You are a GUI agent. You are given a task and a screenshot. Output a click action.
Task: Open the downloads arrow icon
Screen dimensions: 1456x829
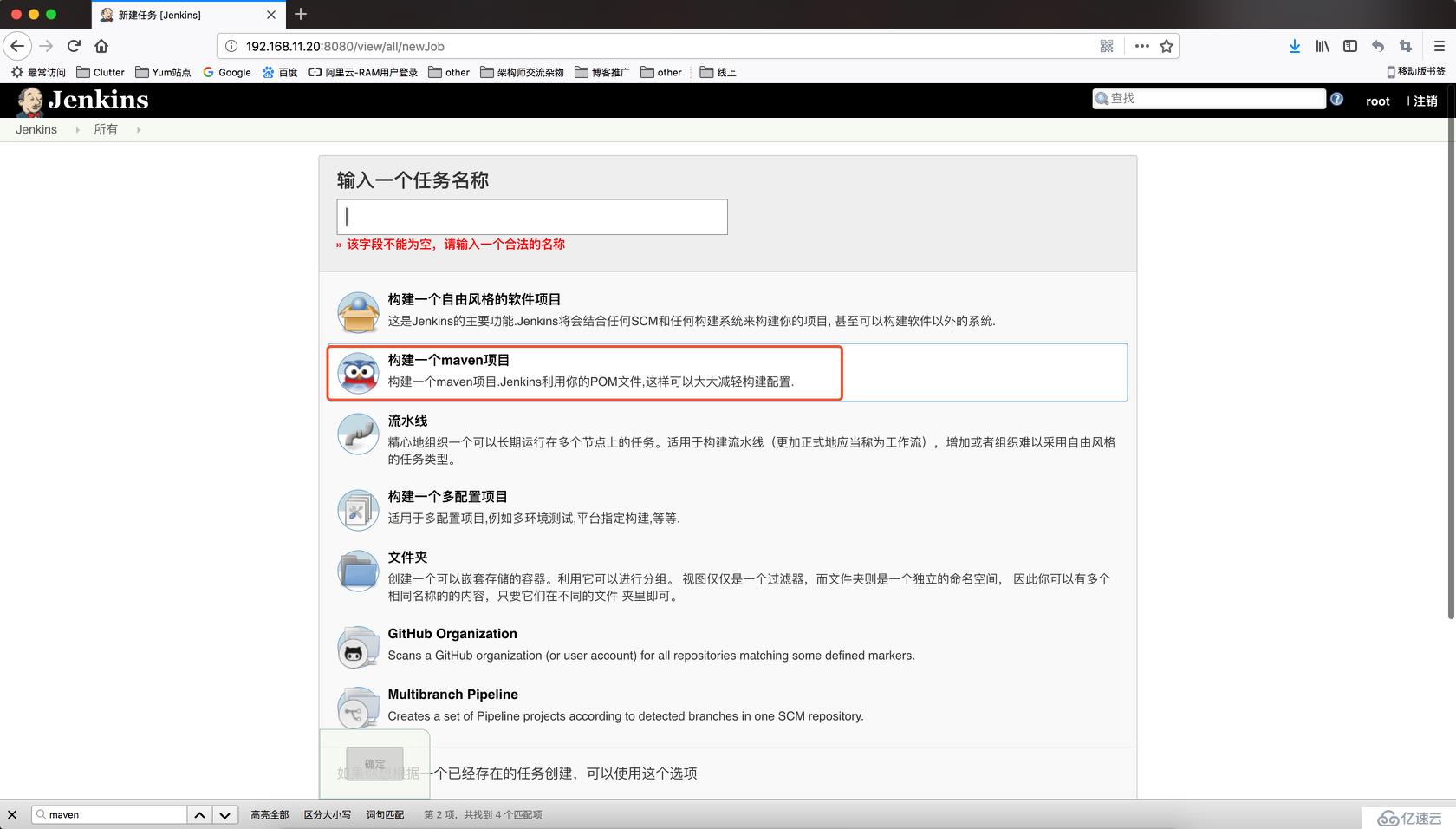point(1294,46)
